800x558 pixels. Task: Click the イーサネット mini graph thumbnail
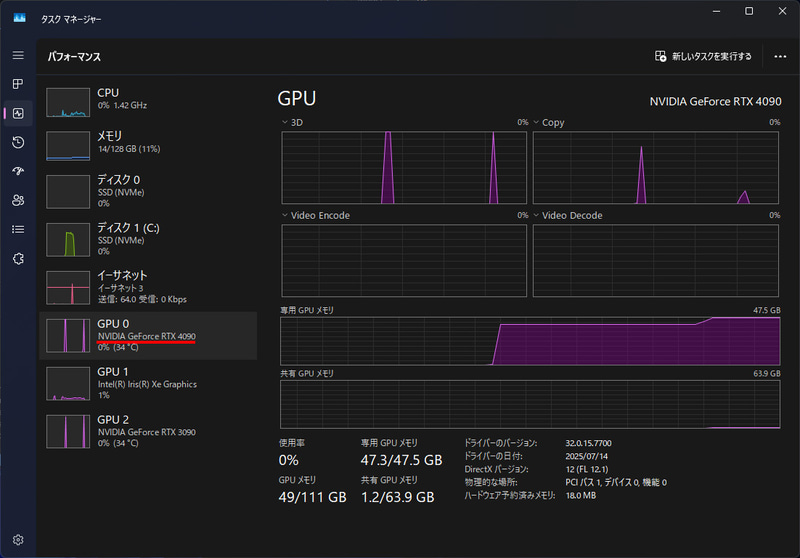[x=68, y=288]
